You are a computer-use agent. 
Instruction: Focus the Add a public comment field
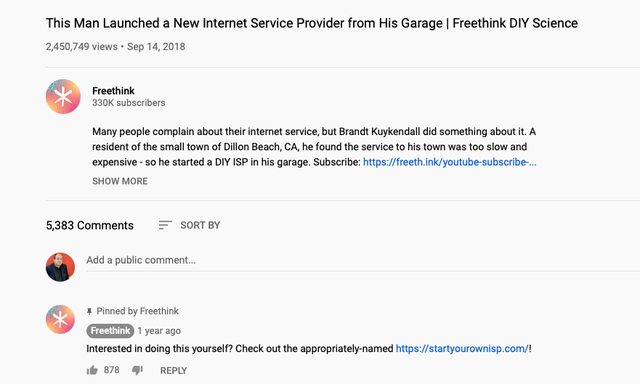(362, 260)
